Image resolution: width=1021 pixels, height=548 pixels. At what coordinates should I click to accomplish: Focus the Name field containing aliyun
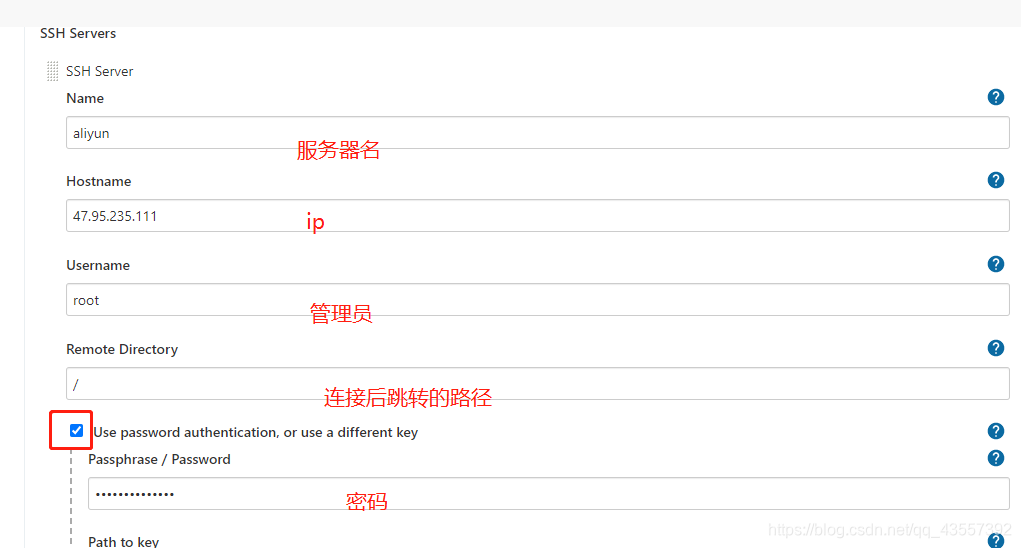click(538, 133)
